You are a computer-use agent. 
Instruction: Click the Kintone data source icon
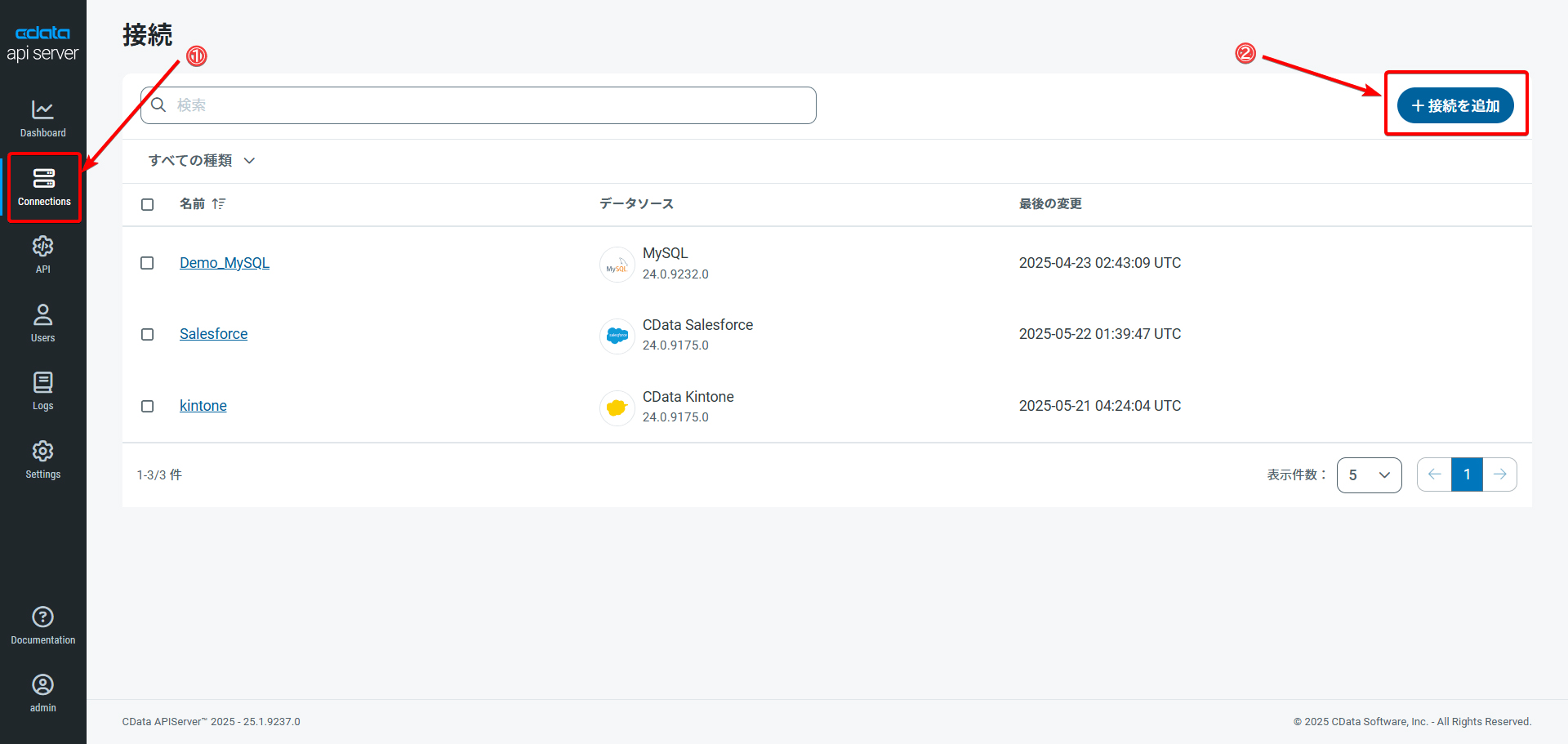tap(617, 408)
